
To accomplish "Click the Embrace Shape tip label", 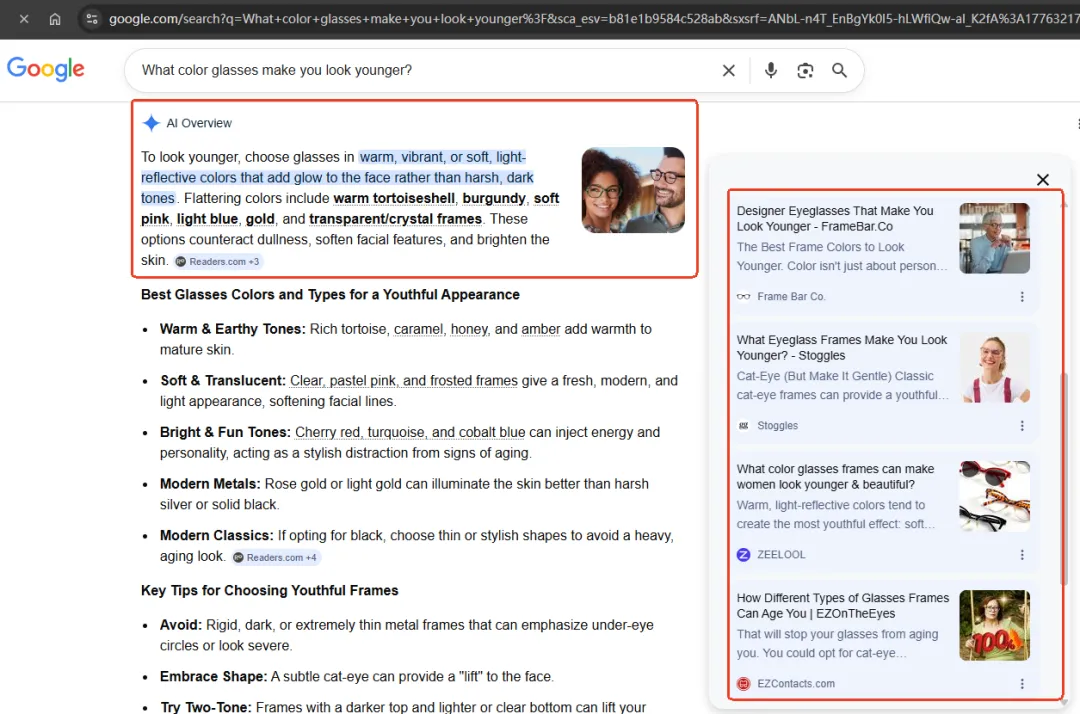I will point(214,677).
